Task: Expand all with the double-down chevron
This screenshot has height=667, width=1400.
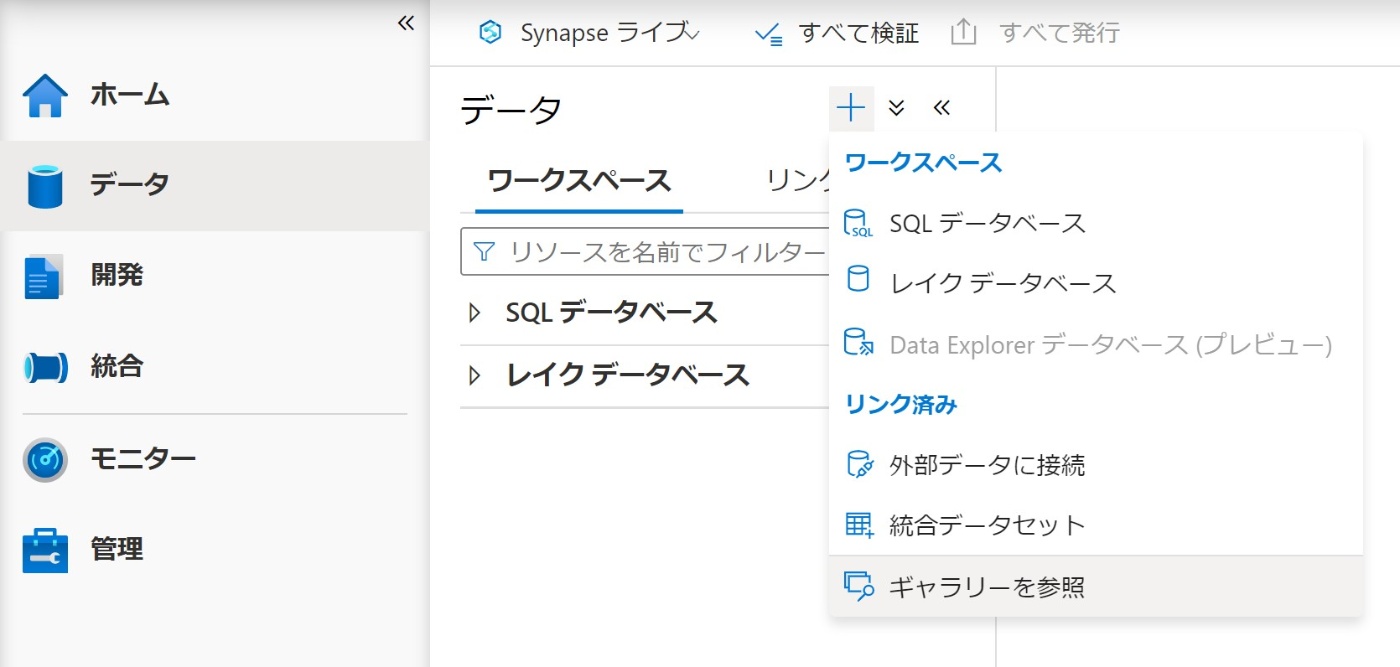Action: coord(896,108)
